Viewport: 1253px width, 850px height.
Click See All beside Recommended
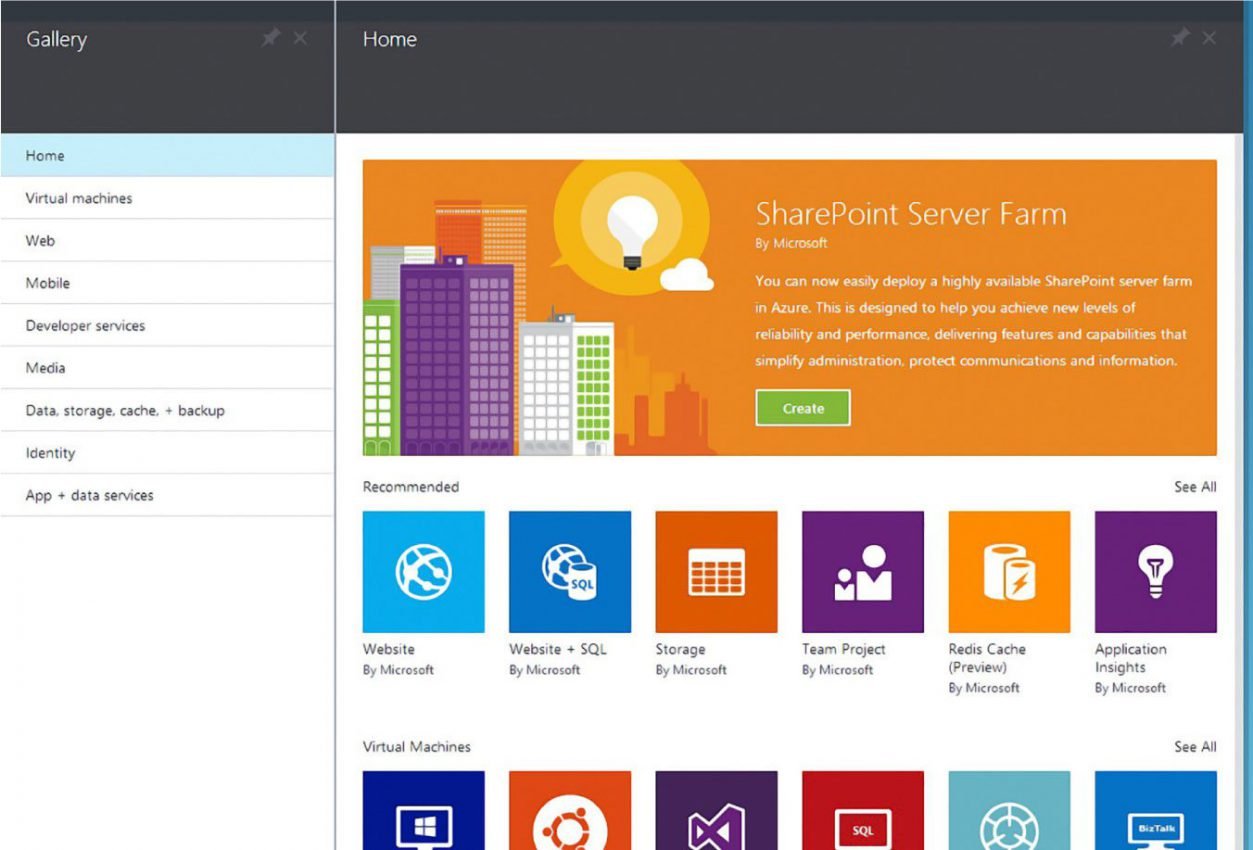[x=1195, y=487]
